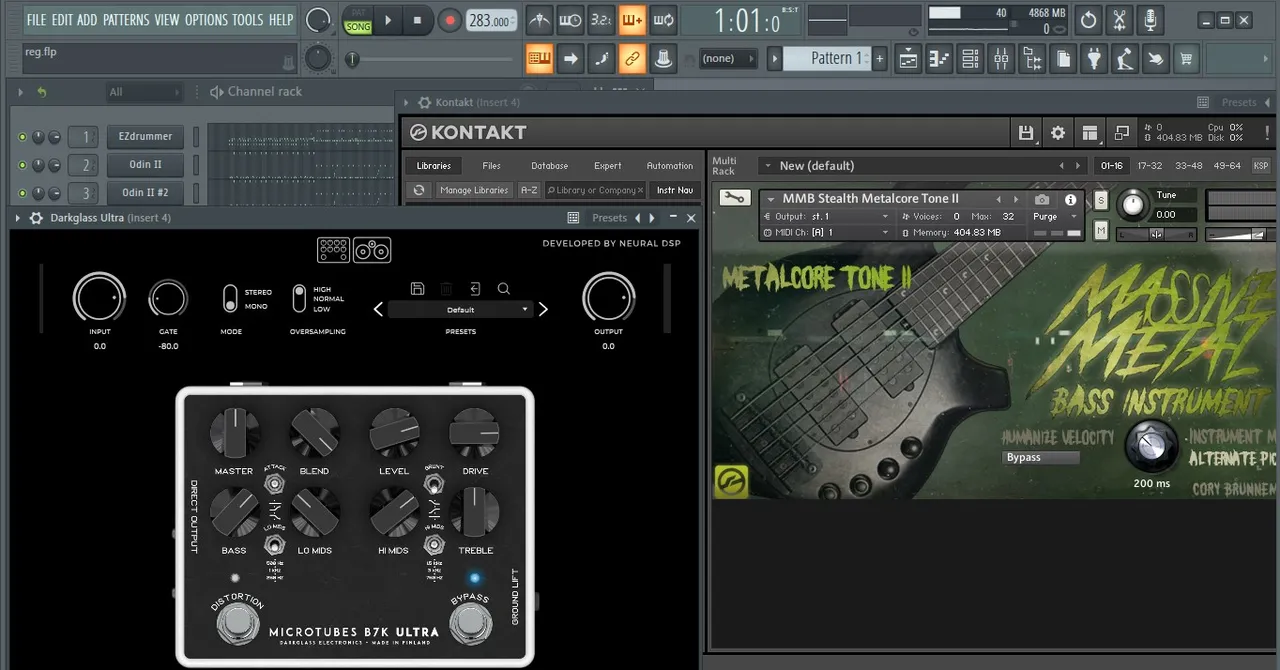
Task: Click the instrument info (i) icon
Action: (x=1070, y=199)
